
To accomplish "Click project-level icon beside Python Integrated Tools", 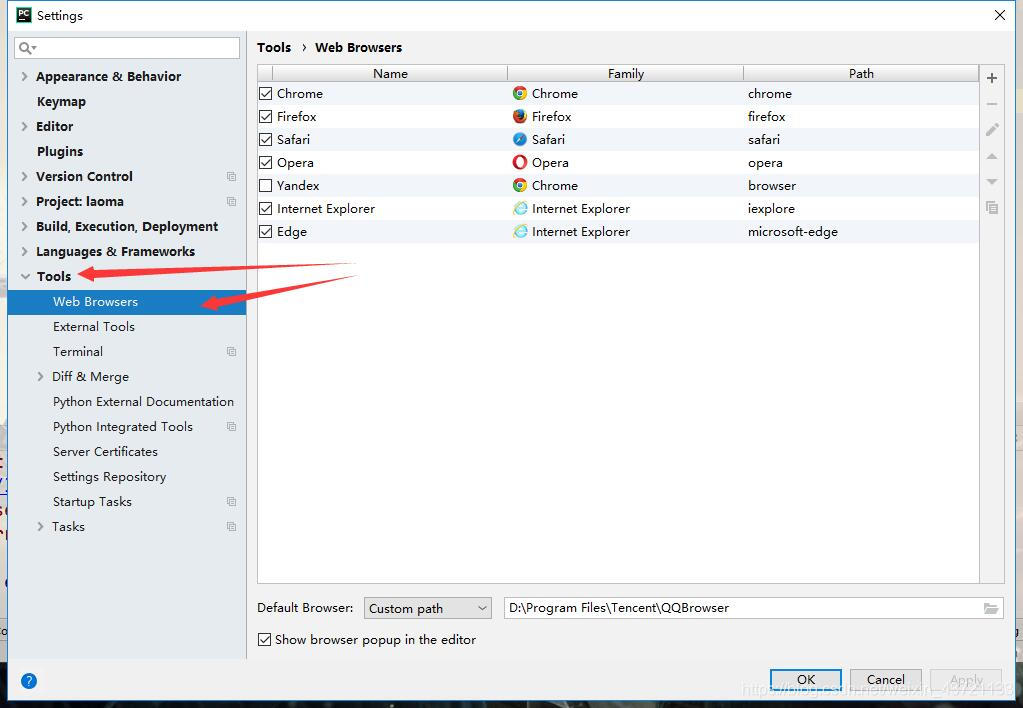I will coord(231,426).
